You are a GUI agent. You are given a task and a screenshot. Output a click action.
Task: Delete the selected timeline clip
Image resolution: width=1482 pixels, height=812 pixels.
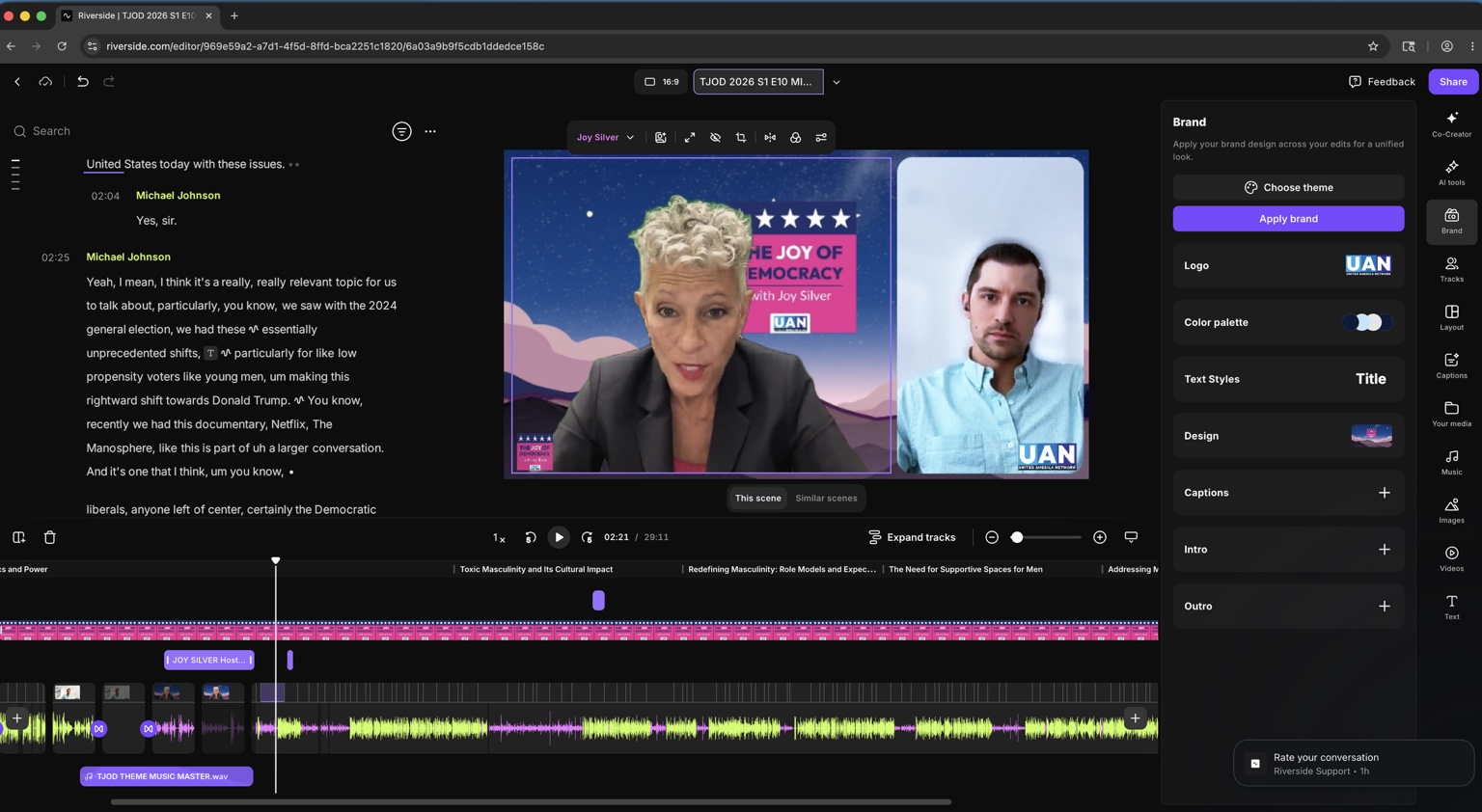pos(50,537)
